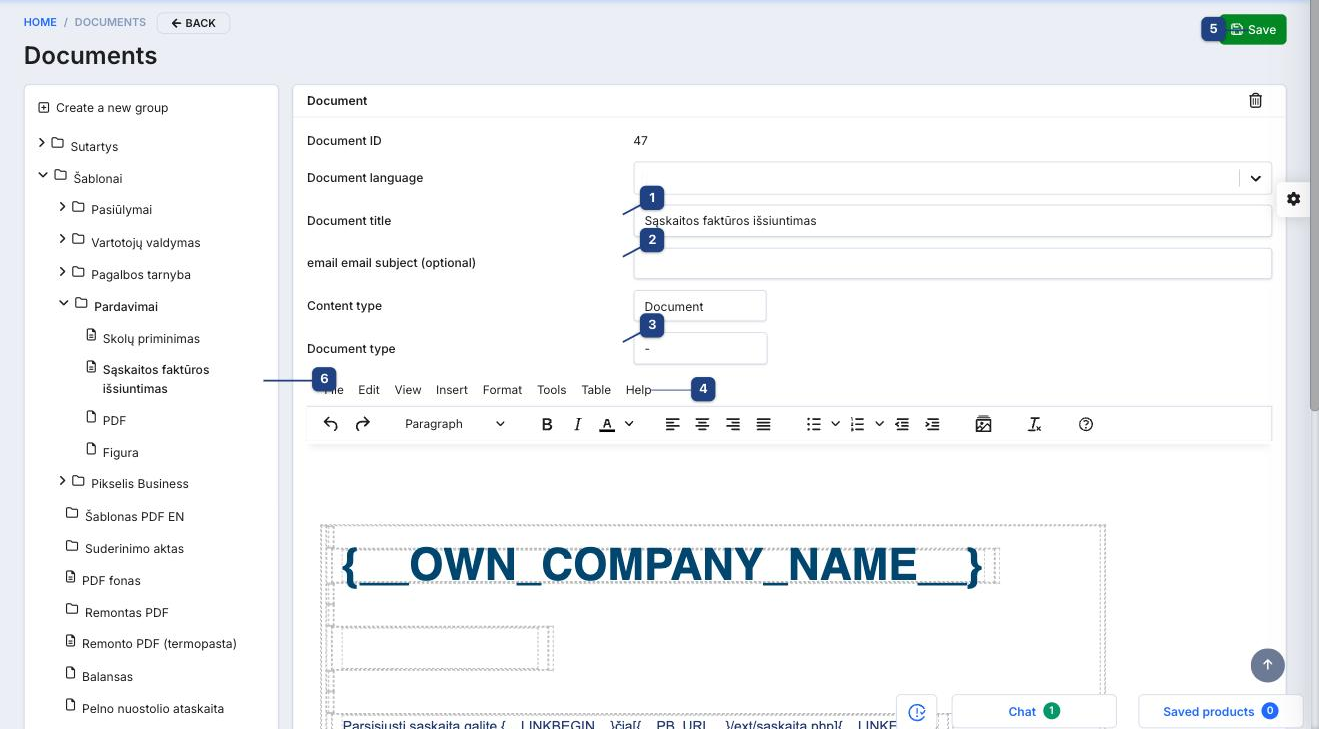This screenshot has height=729, width=1319.
Task: Expand the Pasiūlymai folder
Action: point(63,208)
